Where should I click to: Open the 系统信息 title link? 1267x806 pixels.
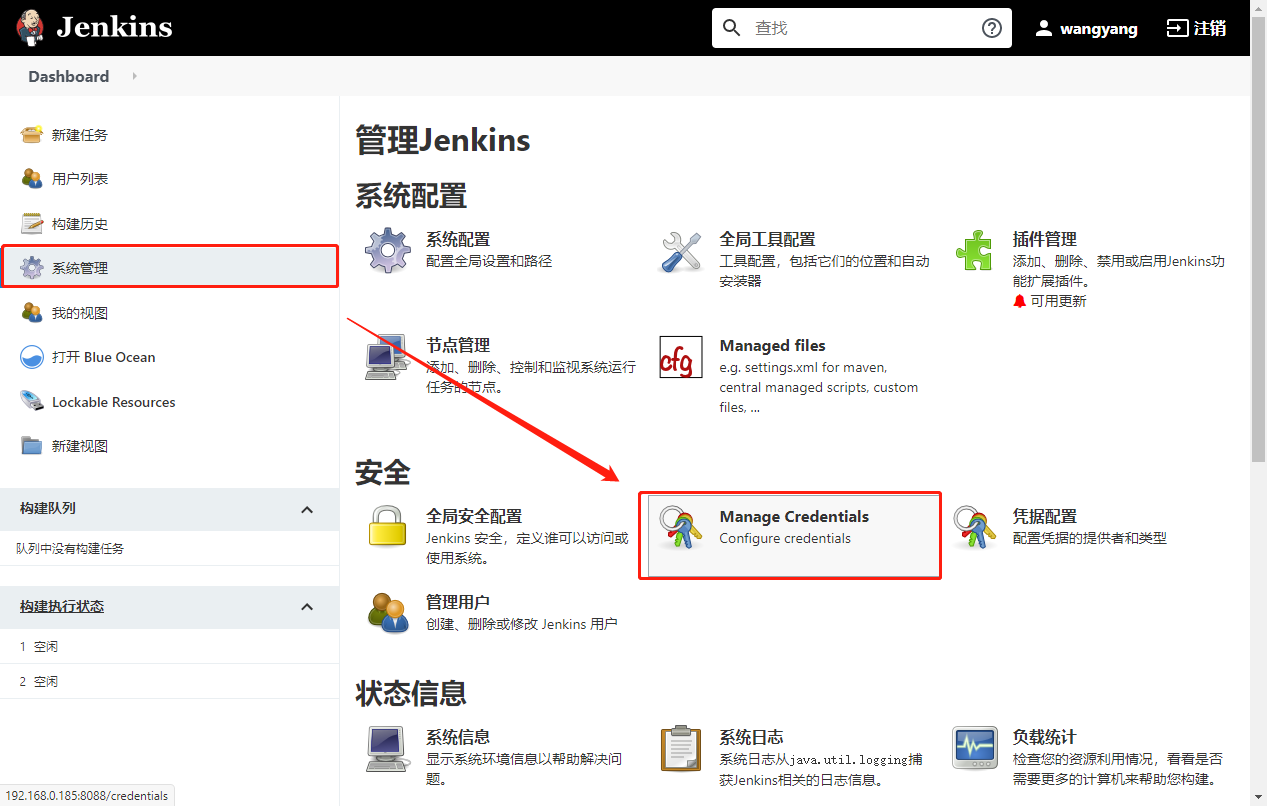tap(458, 737)
